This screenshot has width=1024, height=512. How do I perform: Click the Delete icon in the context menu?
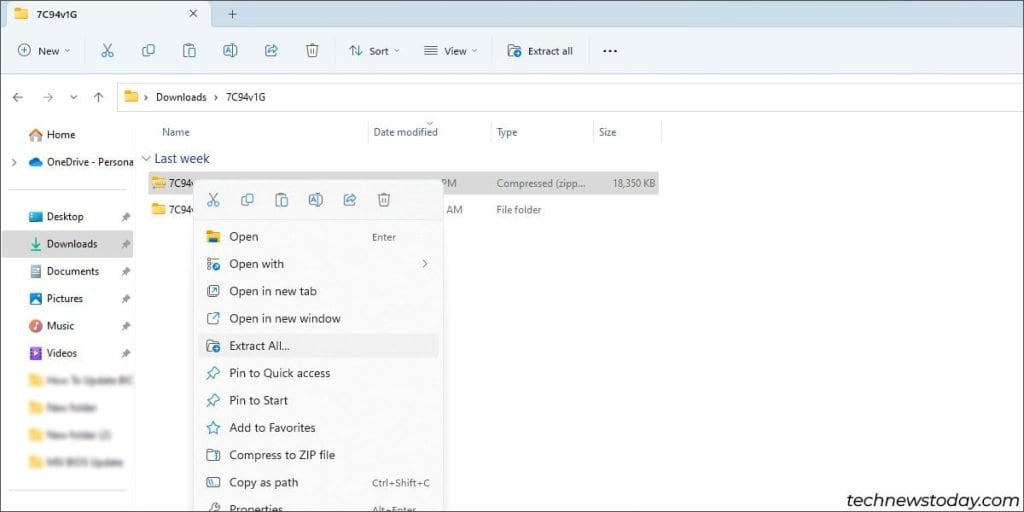click(383, 200)
